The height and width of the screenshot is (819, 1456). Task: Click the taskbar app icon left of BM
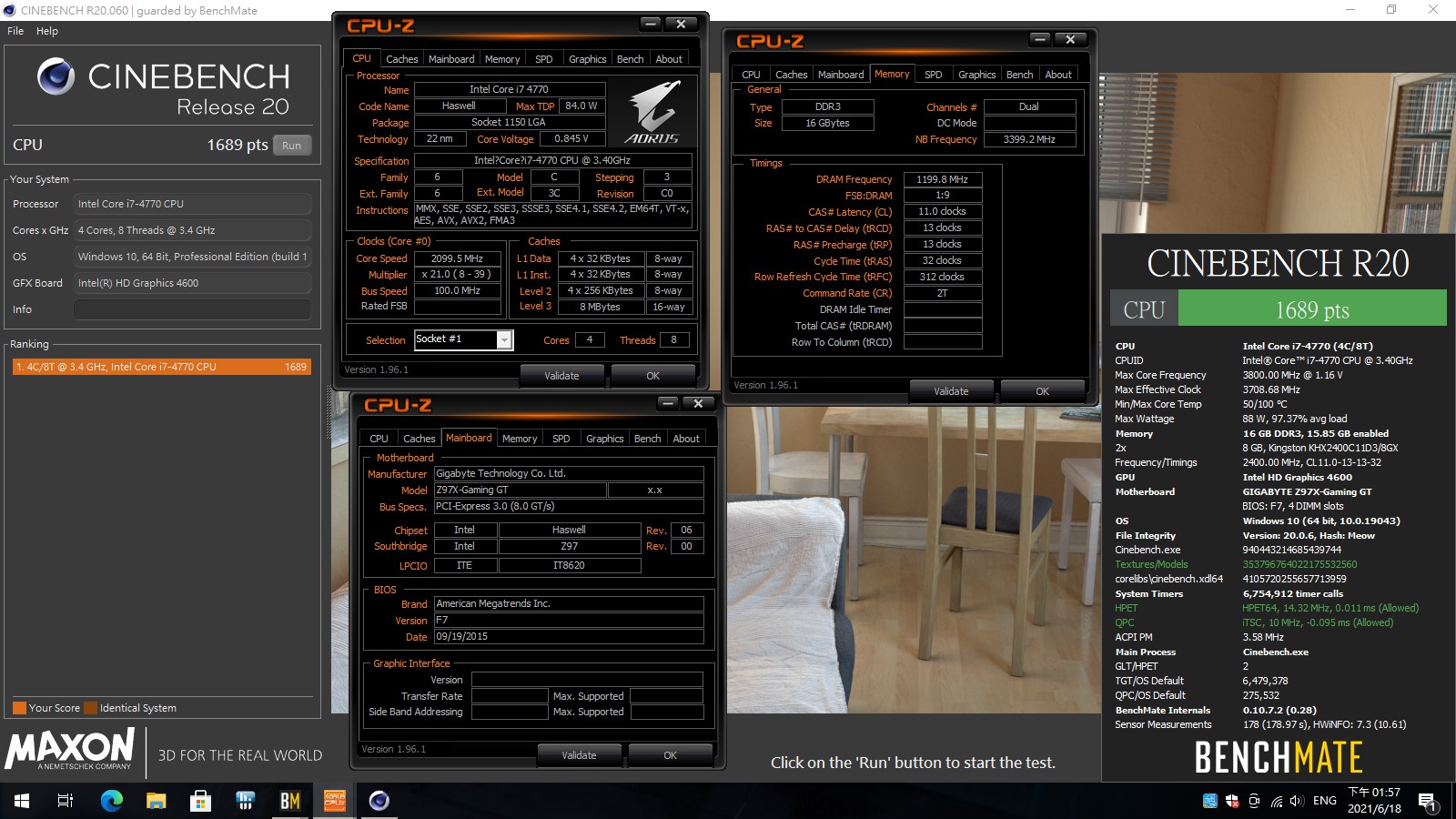coord(245,801)
